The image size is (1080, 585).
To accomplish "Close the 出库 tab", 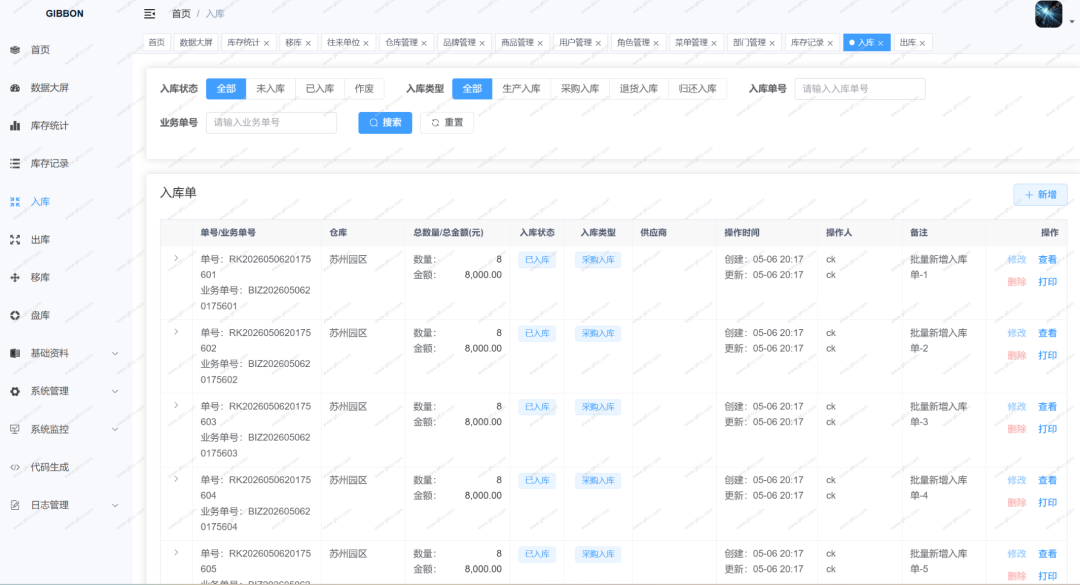I will [x=922, y=43].
